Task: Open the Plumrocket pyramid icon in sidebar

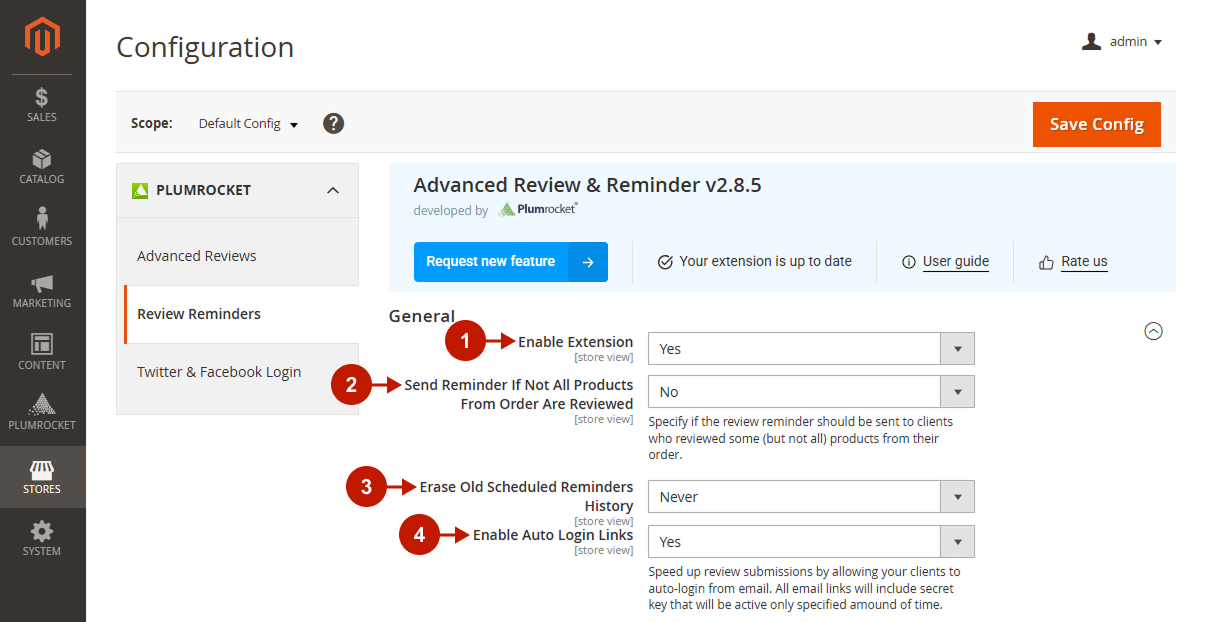Action: (x=42, y=404)
